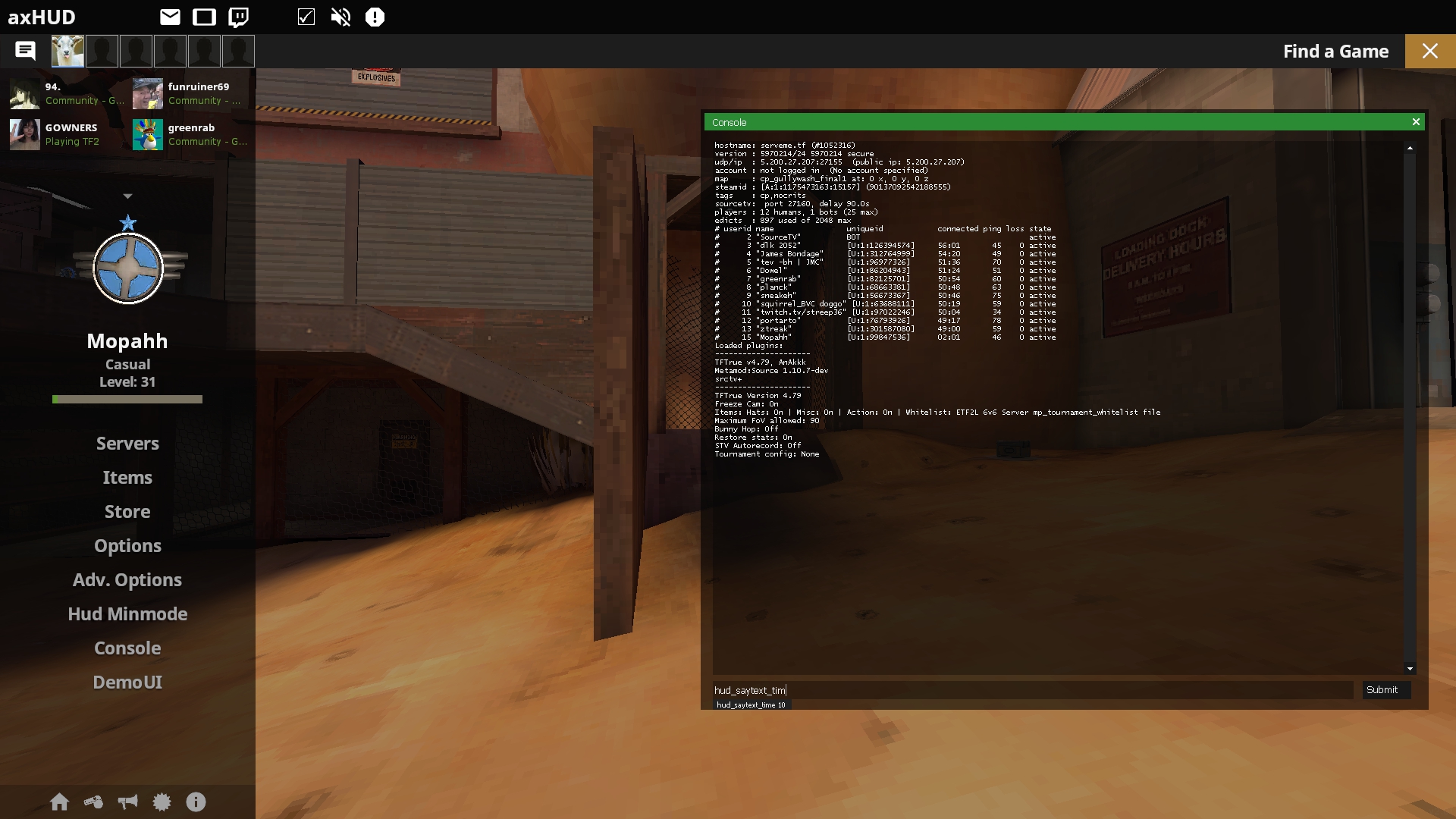
Task: Click the blank rectangle window icon in the top bar
Action: (x=204, y=17)
